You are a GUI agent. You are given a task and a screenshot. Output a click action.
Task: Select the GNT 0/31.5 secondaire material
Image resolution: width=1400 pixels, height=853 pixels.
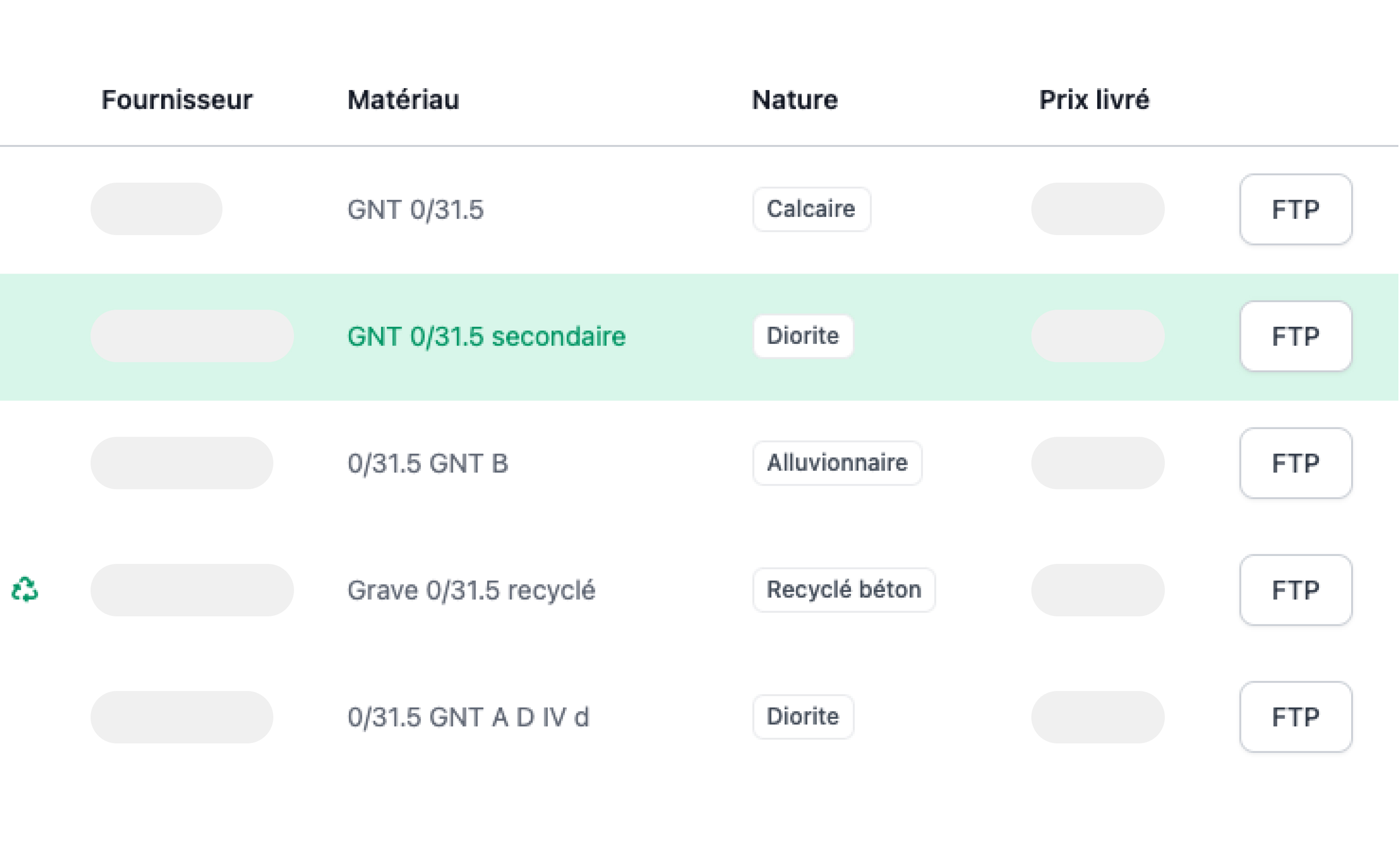coord(486,336)
